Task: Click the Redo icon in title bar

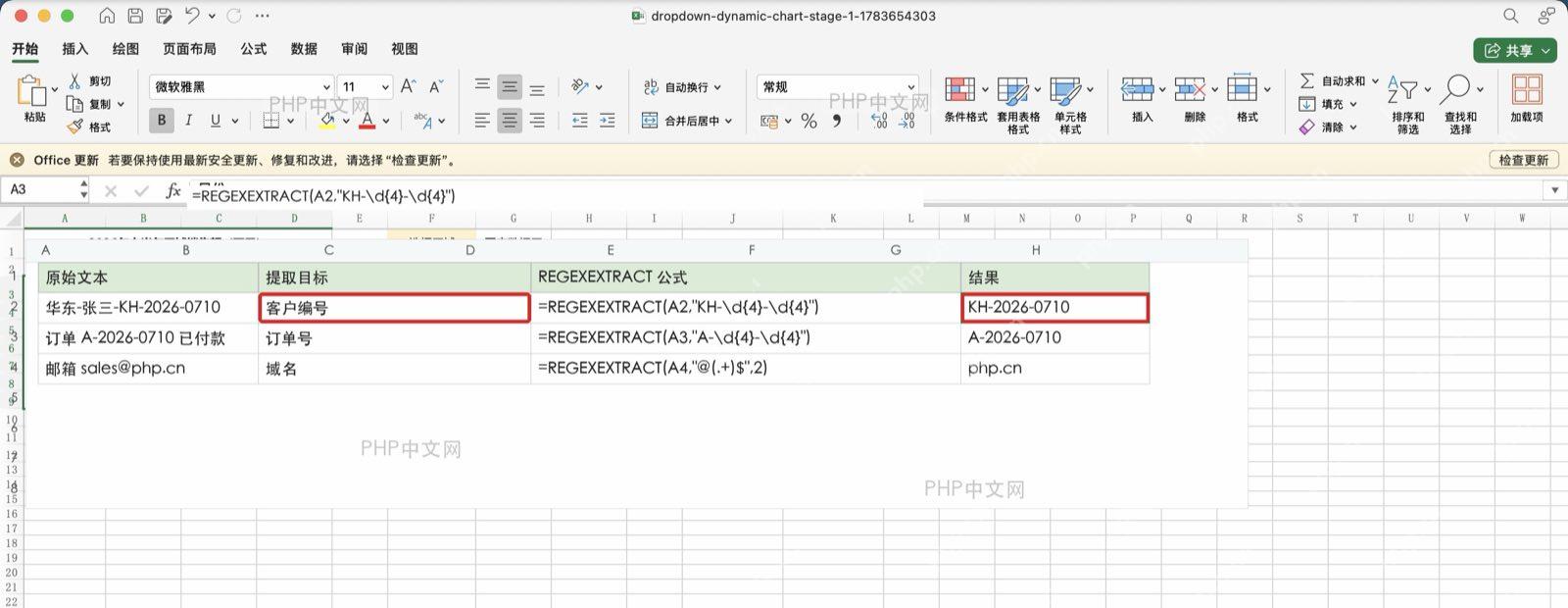Action: pos(234,16)
